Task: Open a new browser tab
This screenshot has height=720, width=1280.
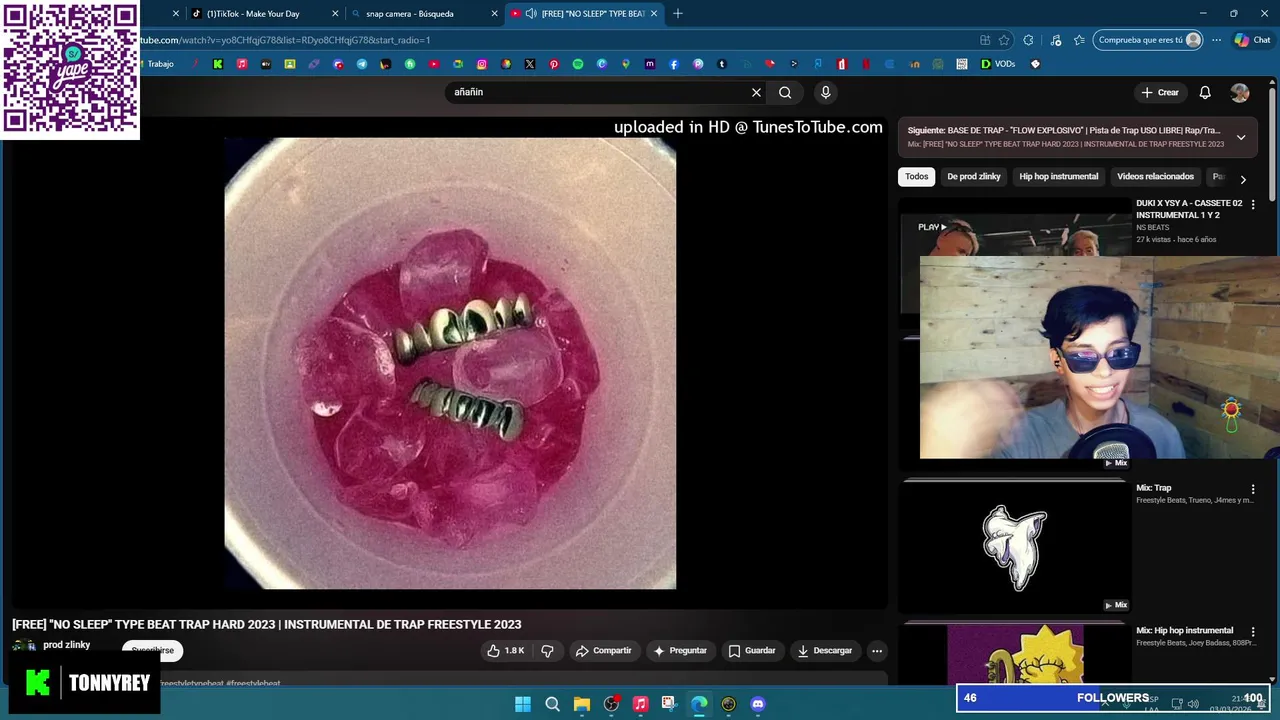Action: 678,14
